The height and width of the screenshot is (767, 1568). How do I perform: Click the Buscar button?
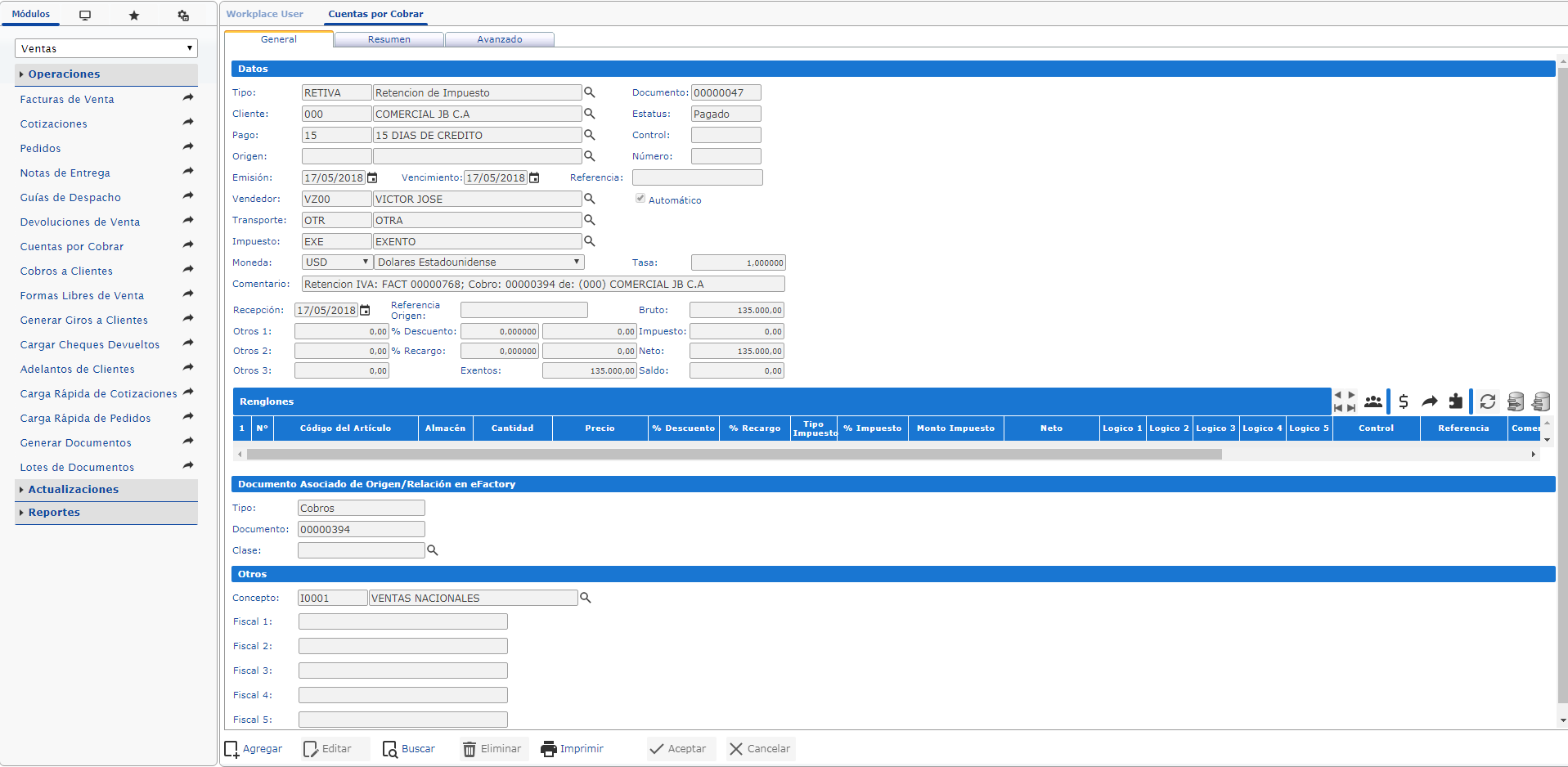pos(409,748)
